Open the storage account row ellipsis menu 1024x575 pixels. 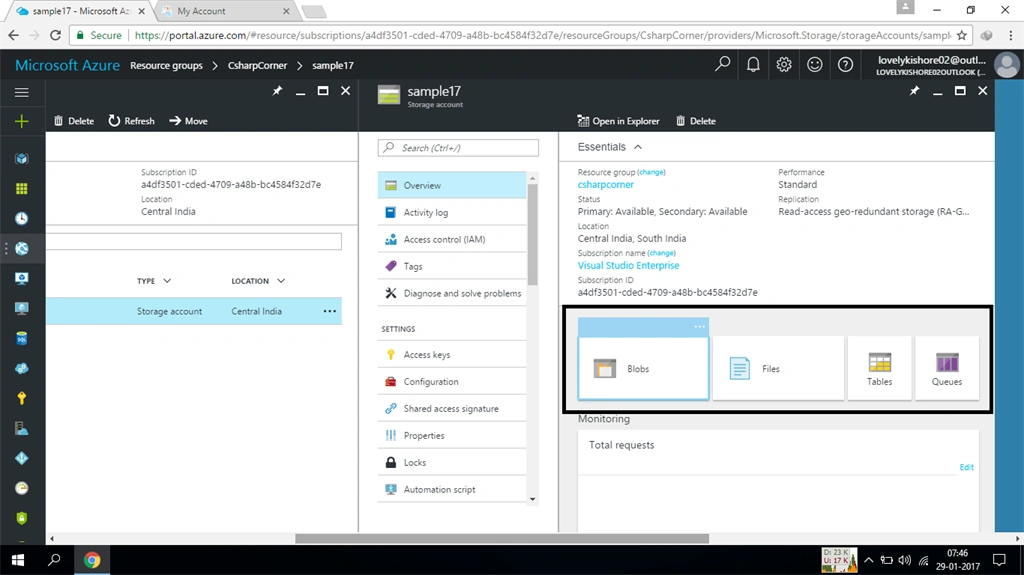(330, 311)
